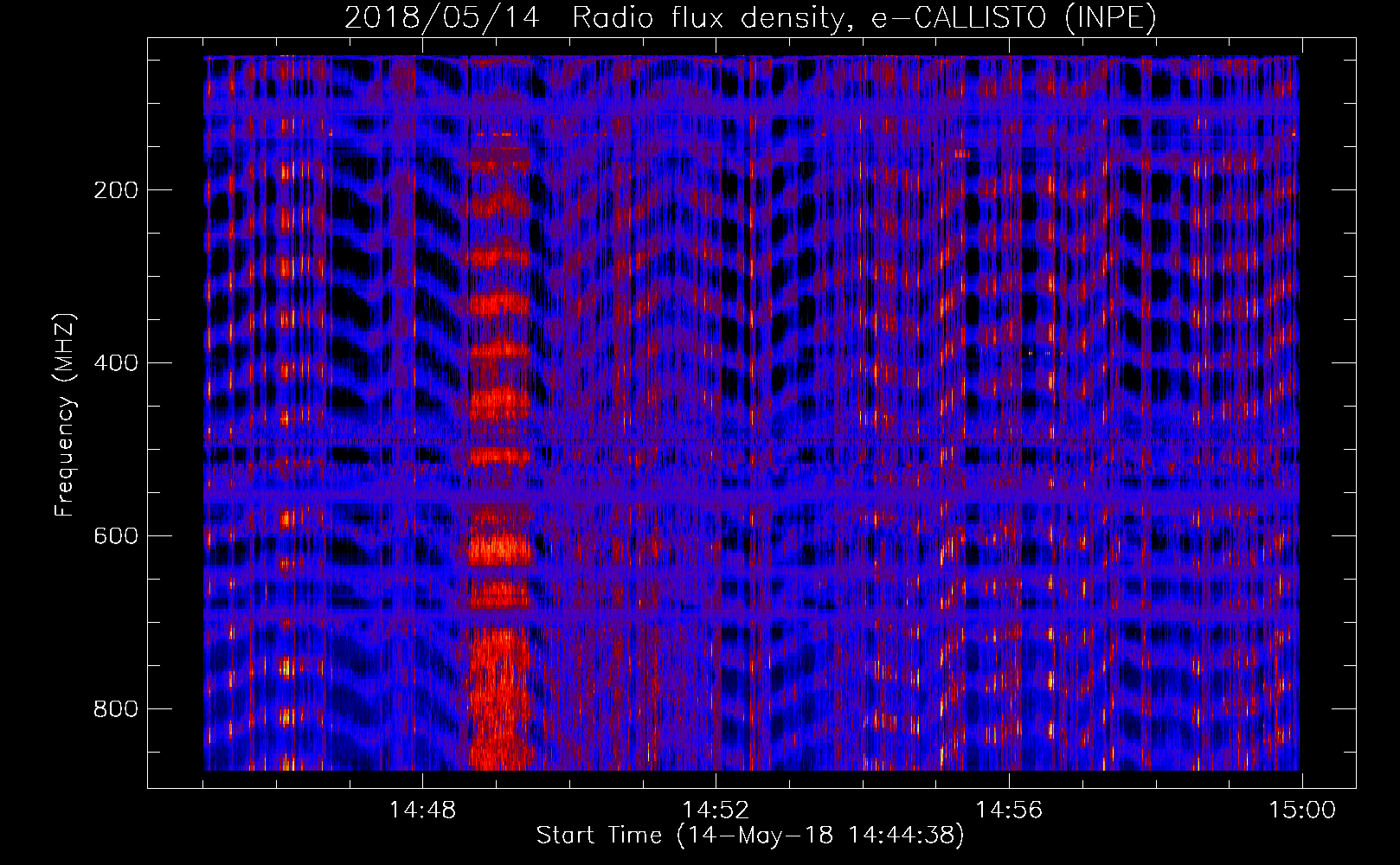
Task: Click the 14:48 time tick label
Action: click(x=422, y=811)
